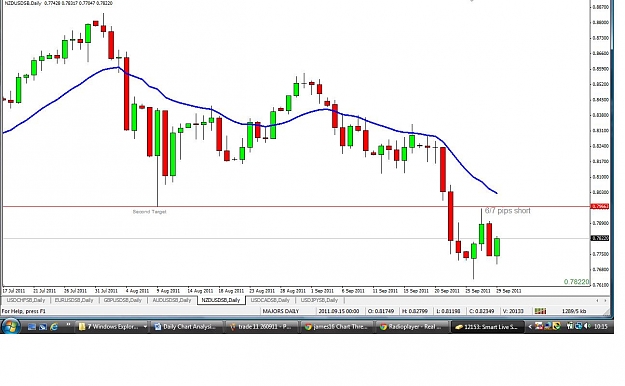Open the wireless signal bars tray icon
The height and width of the screenshot is (386, 625).
tap(570, 327)
